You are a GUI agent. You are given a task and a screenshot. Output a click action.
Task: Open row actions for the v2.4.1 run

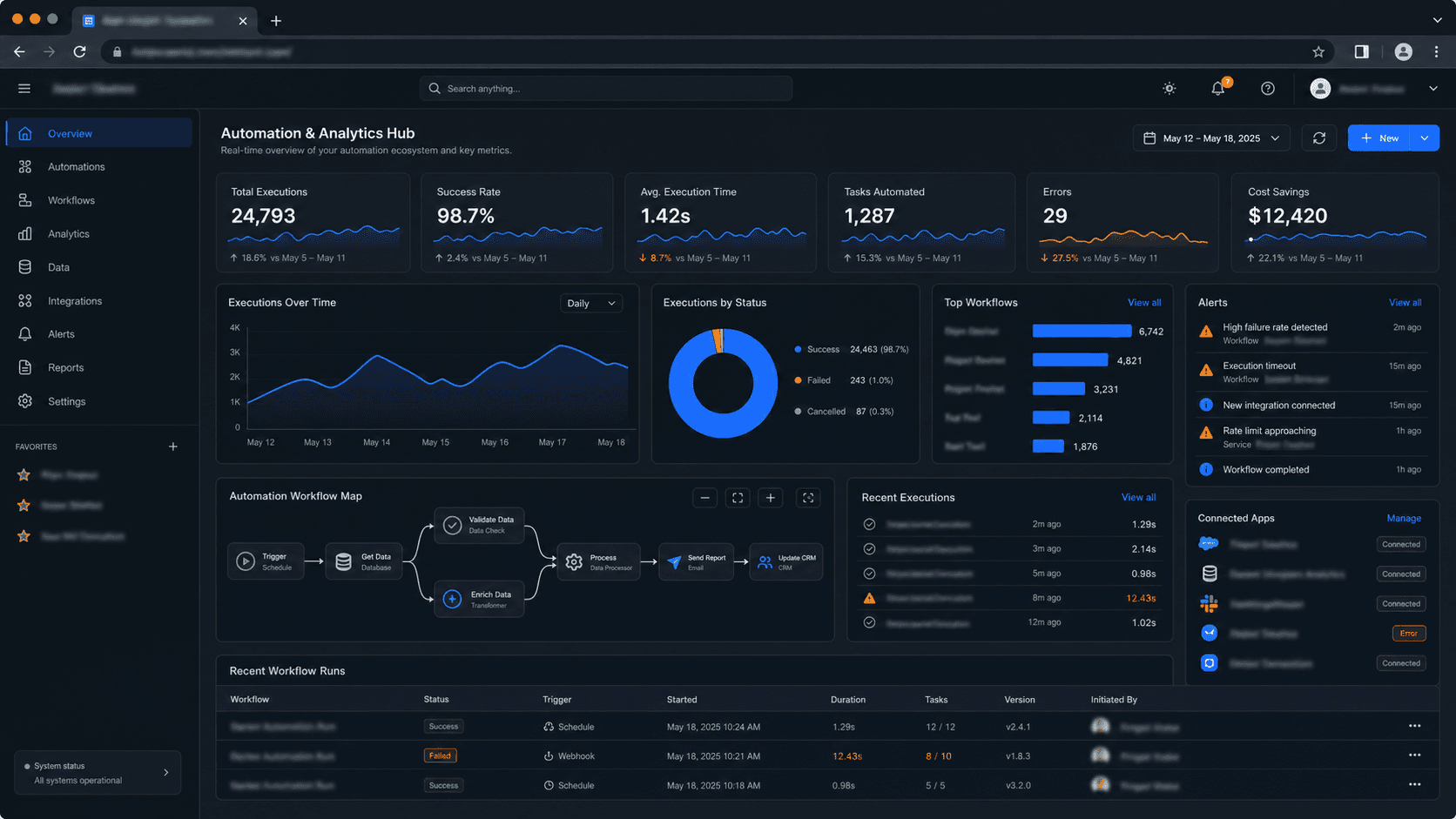1415,726
